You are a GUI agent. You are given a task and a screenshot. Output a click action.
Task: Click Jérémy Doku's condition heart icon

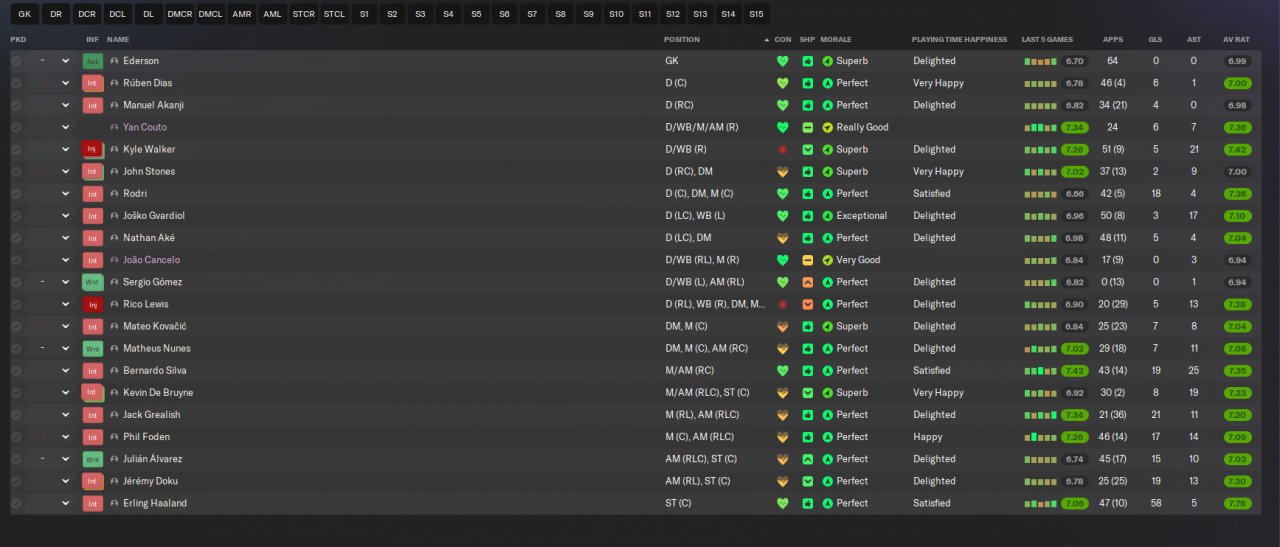pos(782,481)
